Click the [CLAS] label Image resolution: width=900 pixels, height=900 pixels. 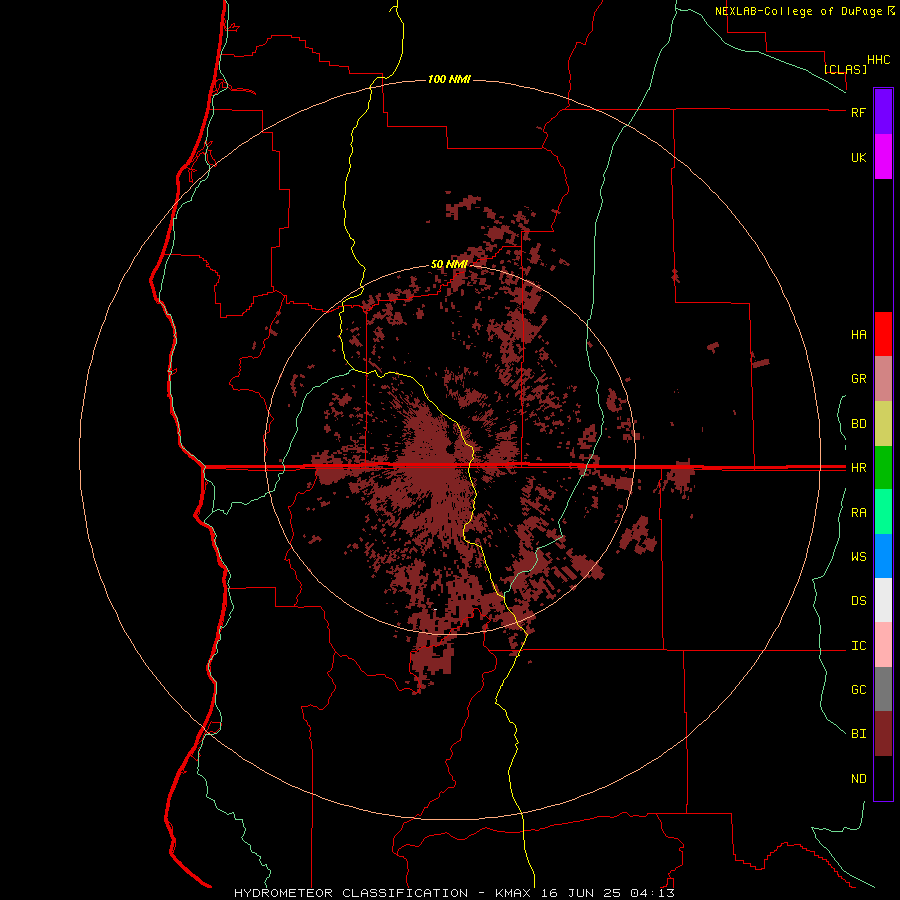click(845, 69)
